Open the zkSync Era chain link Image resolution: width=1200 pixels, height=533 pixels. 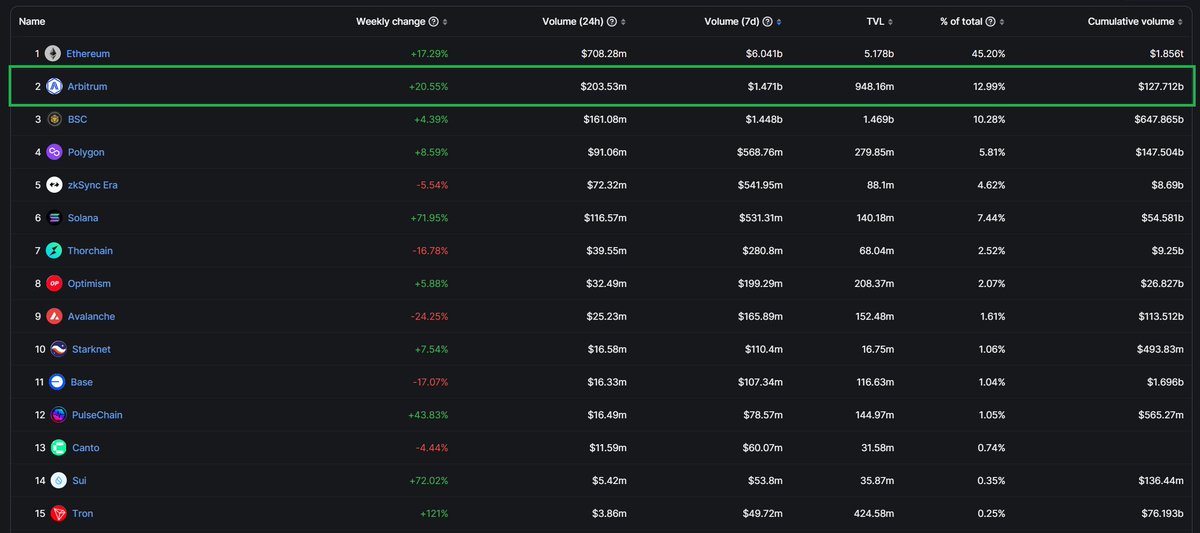(x=93, y=185)
